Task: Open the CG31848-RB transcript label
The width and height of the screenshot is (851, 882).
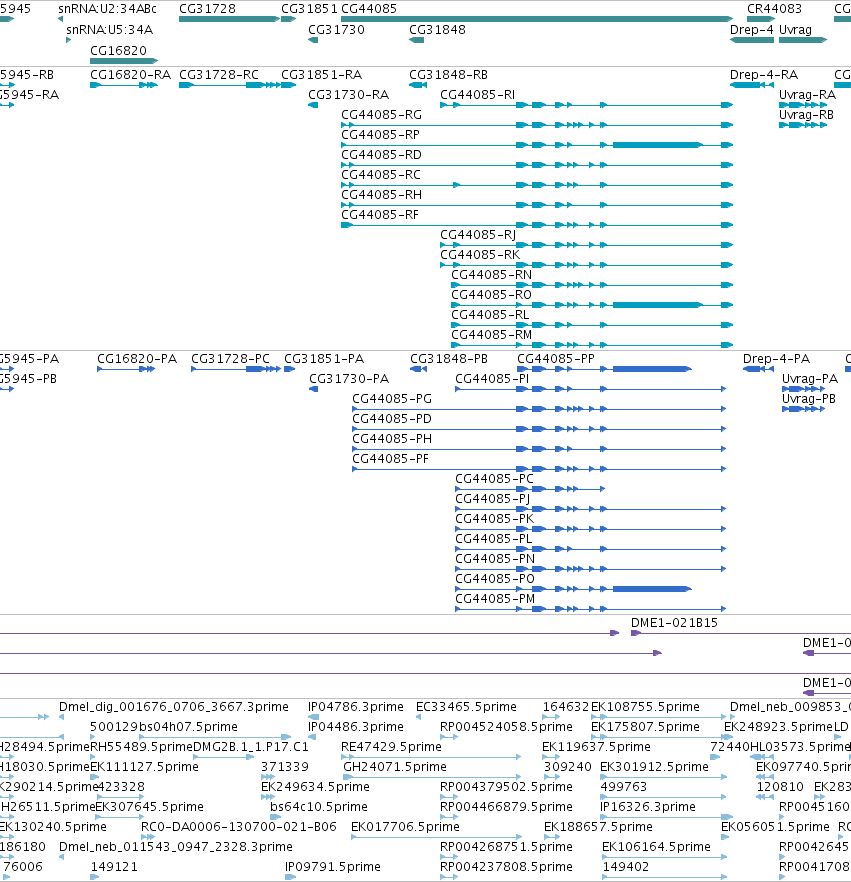Action: (448, 75)
